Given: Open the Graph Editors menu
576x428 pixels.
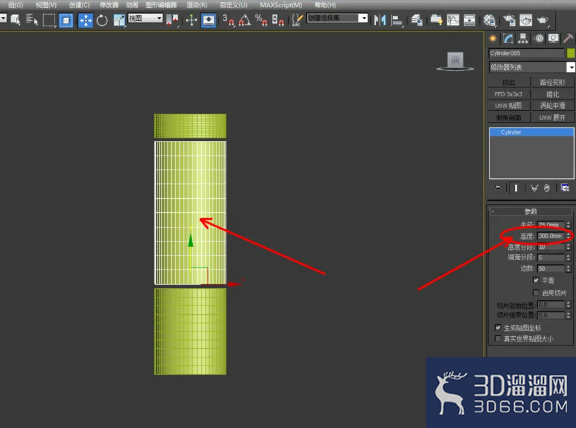Looking at the screenshot, I should (x=161, y=5).
